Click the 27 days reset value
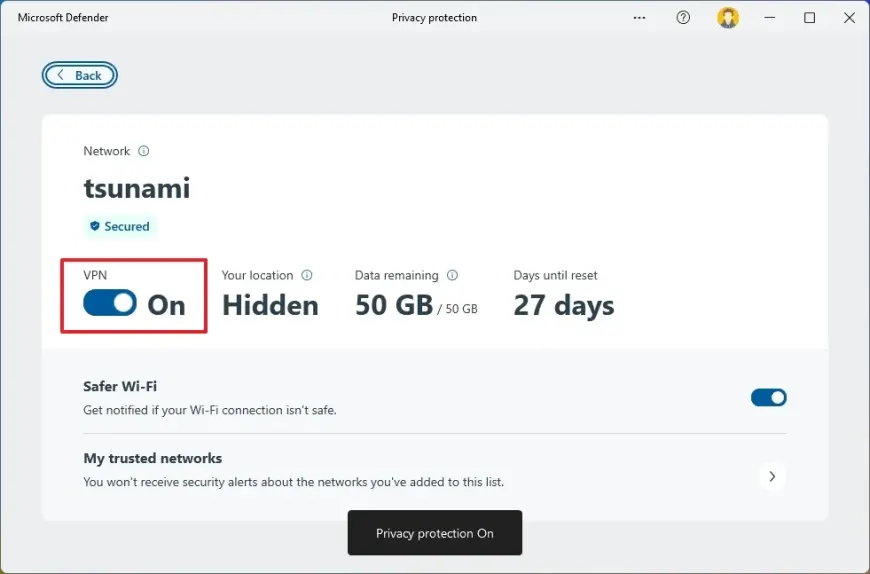Image resolution: width=870 pixels, height=574 pixels. (564, 305)
